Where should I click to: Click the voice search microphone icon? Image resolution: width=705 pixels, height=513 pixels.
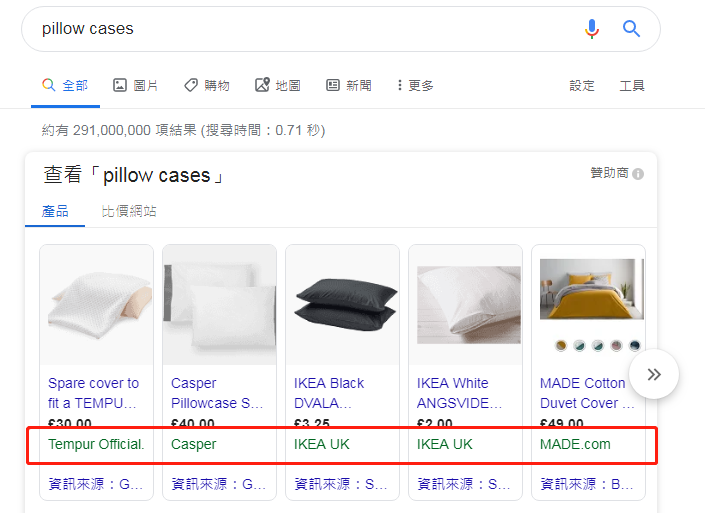[x=592, y=29]
